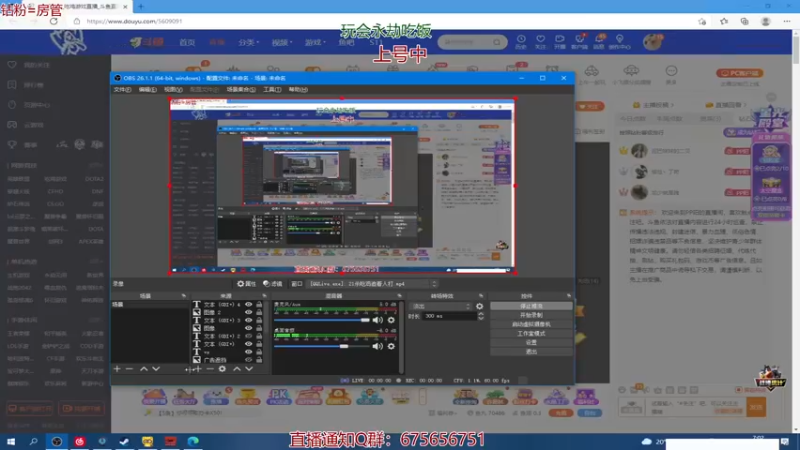Image resolution: width=800 pixels, height=450 pixels.
Task: Open the scene transition type dropdown
Action: point(441,306)
